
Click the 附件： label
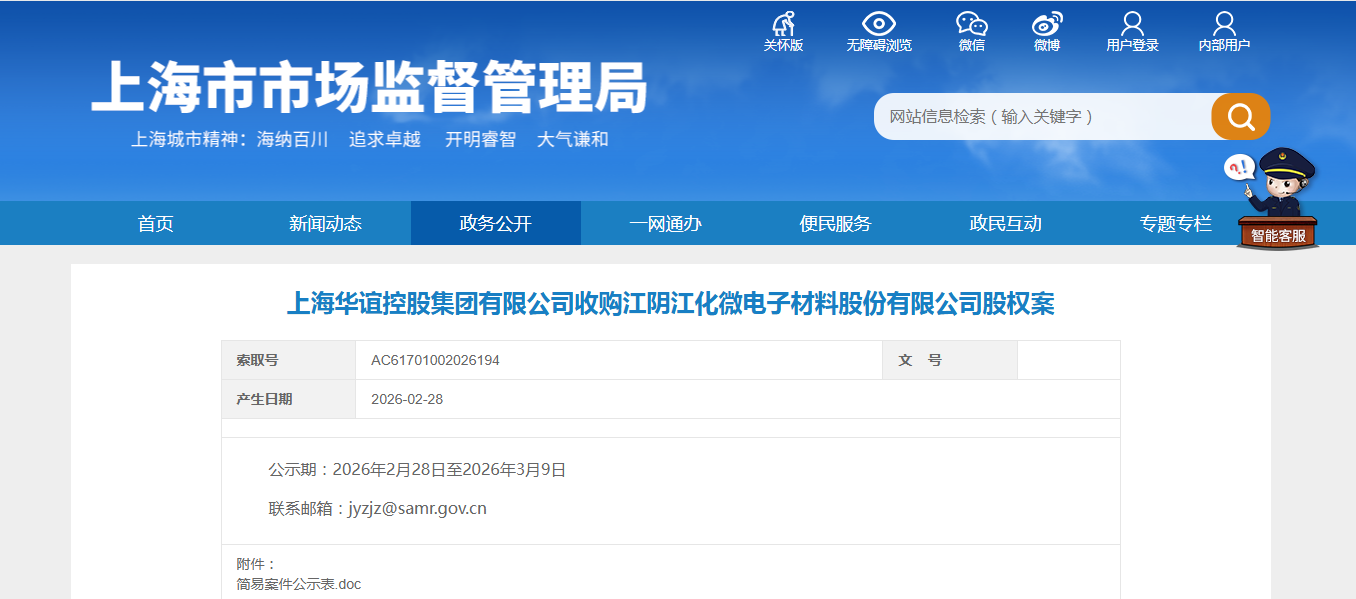pos(256,564)
